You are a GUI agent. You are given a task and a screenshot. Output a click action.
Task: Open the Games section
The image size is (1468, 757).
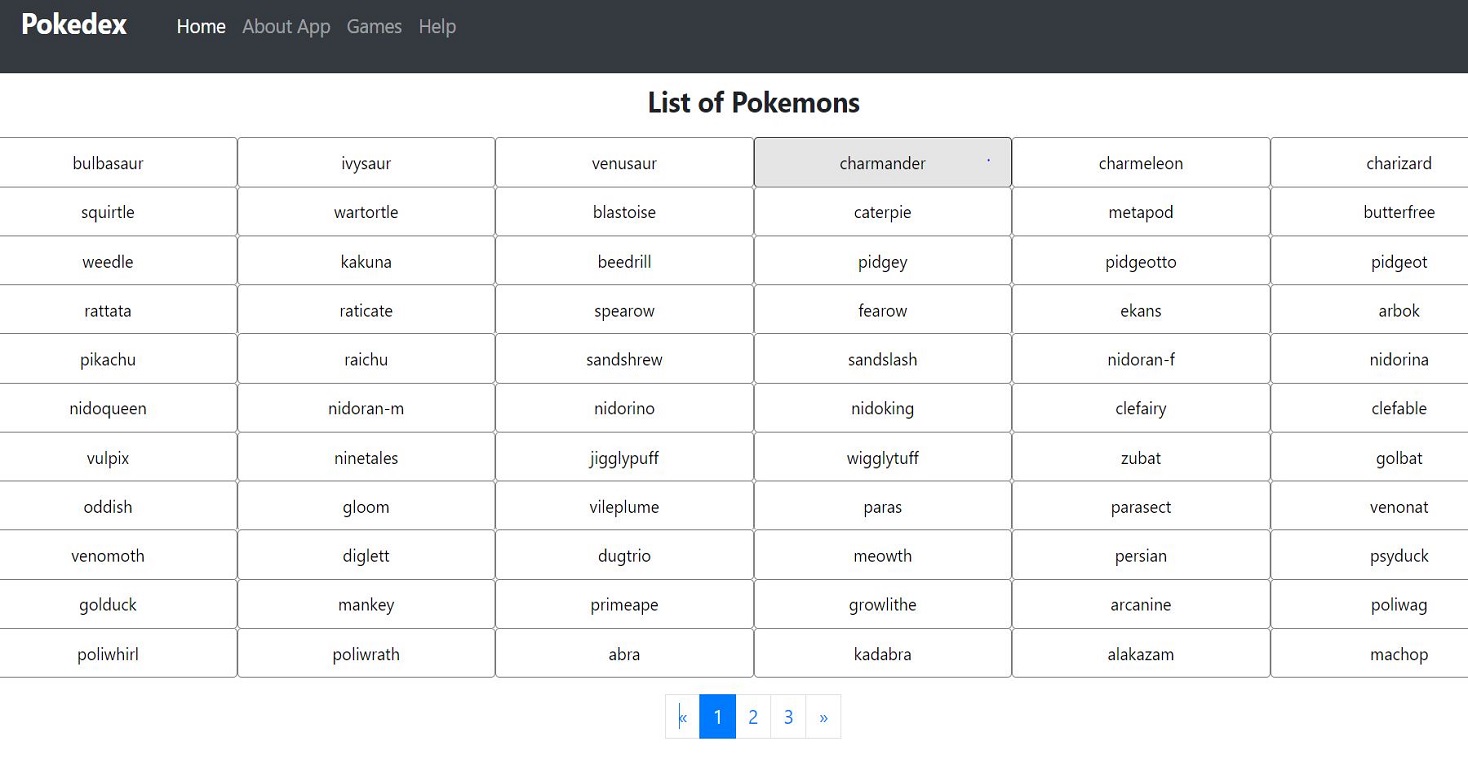374,27
